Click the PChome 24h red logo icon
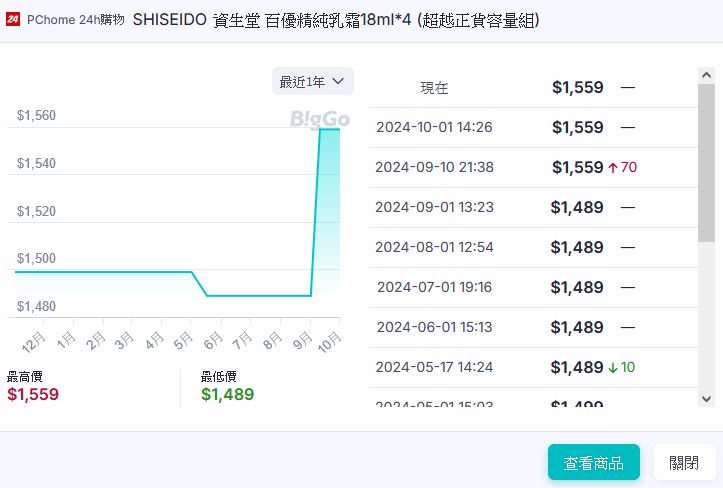The height and width of the screenshot is (488, 723). point(14,19)
